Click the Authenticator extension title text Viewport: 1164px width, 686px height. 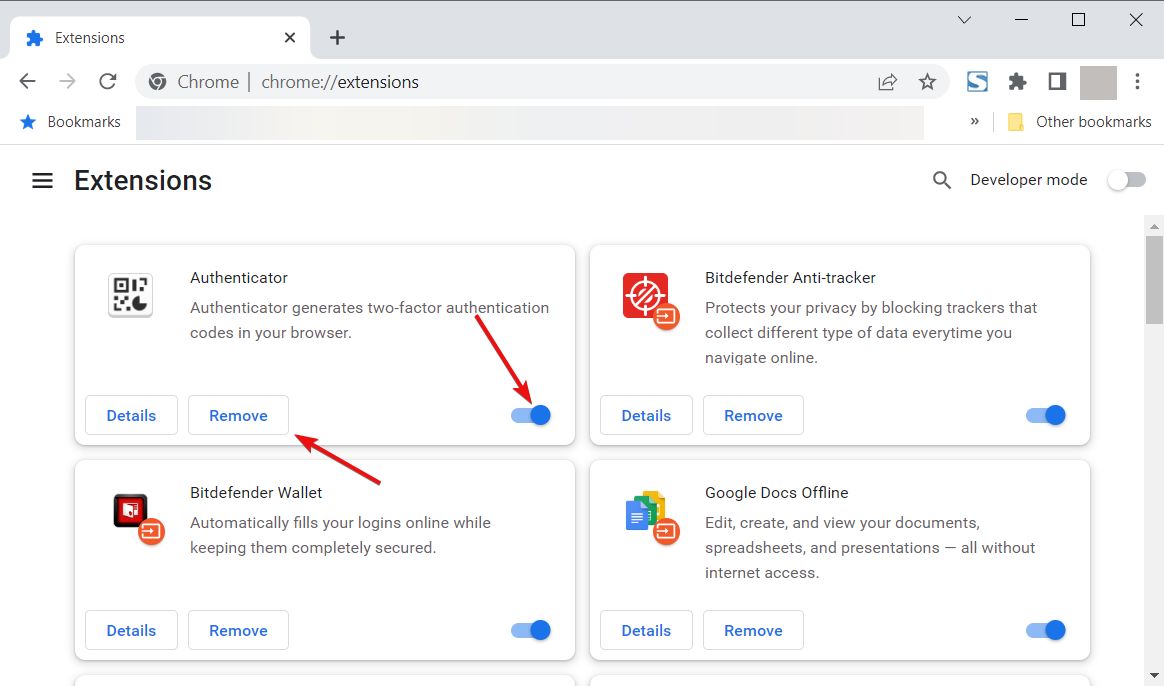pyautogui.click(x=238, y=278)
